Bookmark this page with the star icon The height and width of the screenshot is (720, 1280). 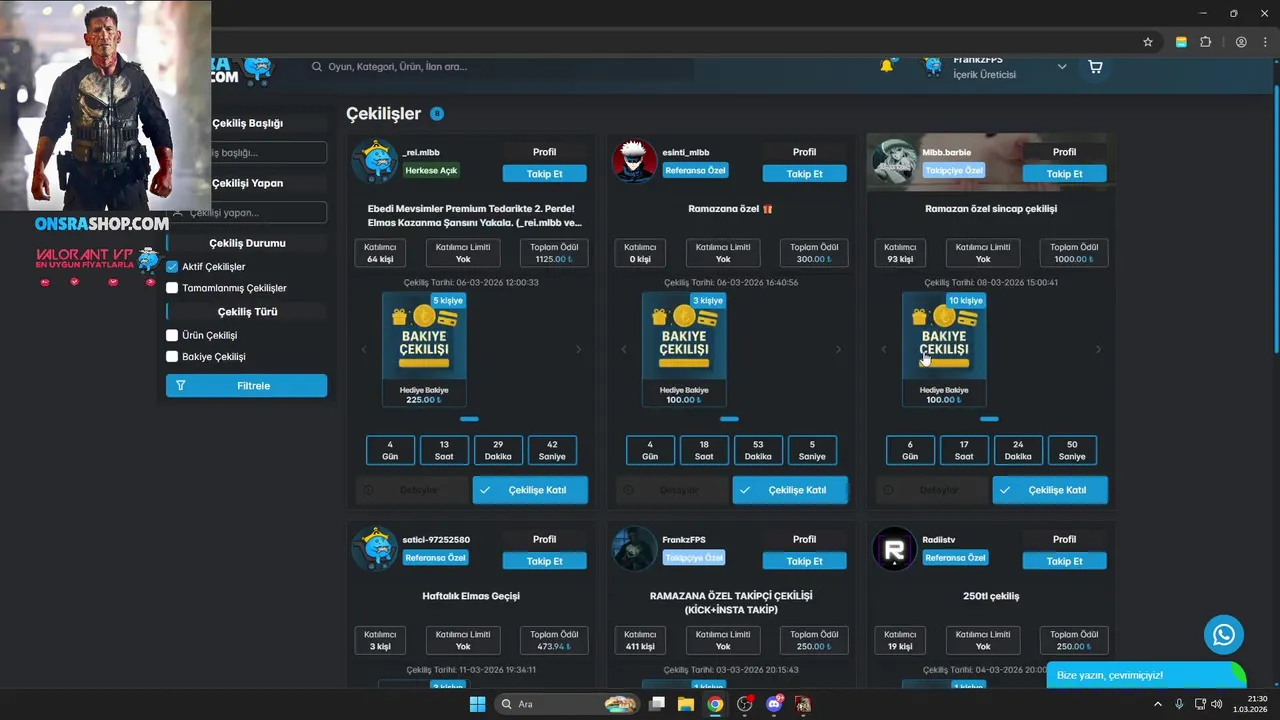[1148, 42]
